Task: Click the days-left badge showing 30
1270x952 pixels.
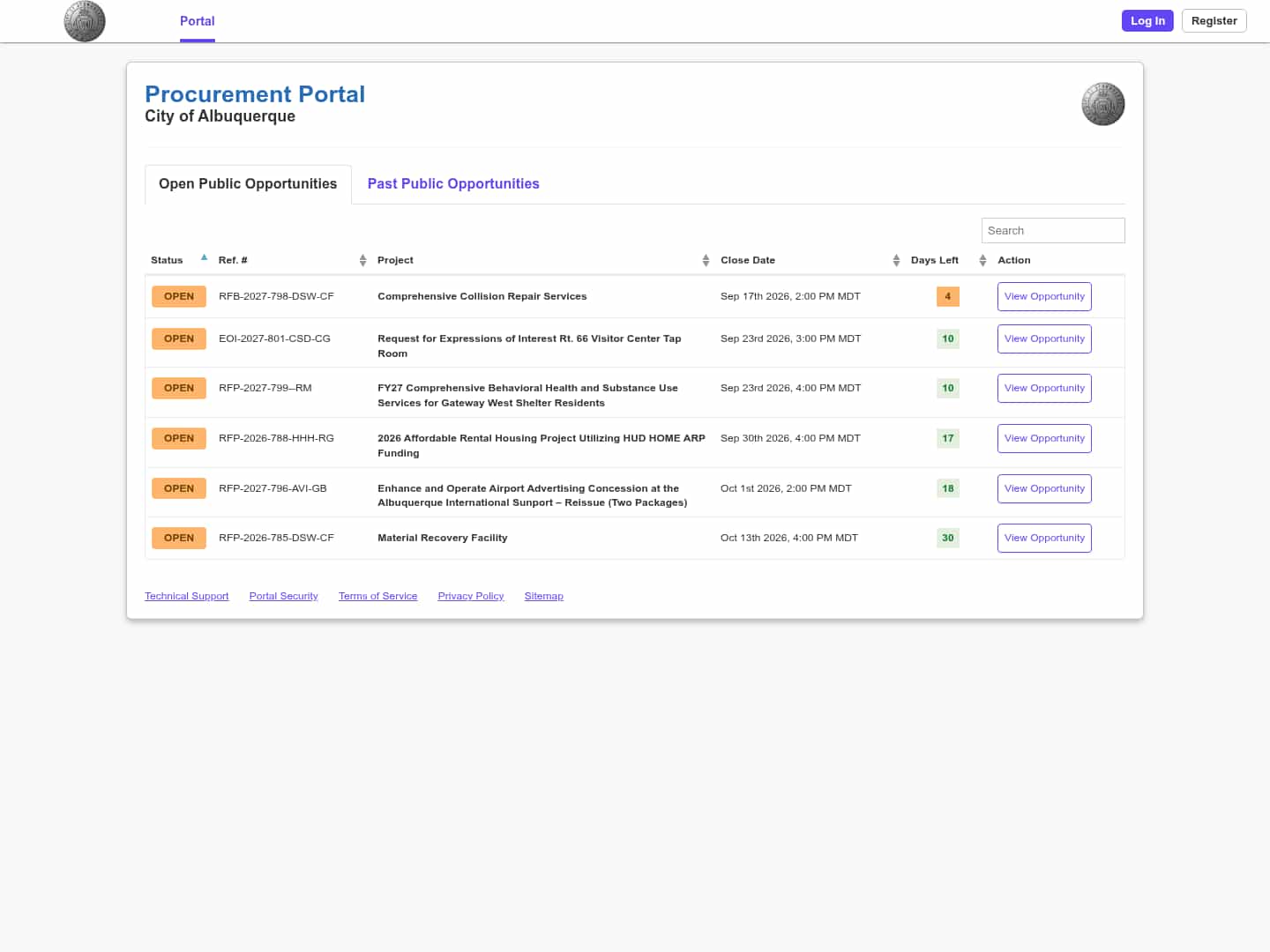Action: tap(948, 538)
